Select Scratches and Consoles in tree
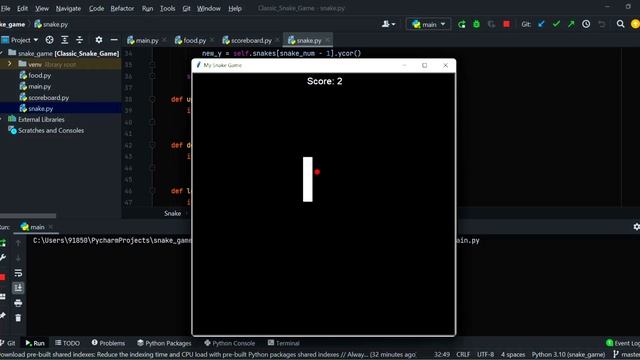Viewport: 640px width, 360px height. click(x=46, y=131)
